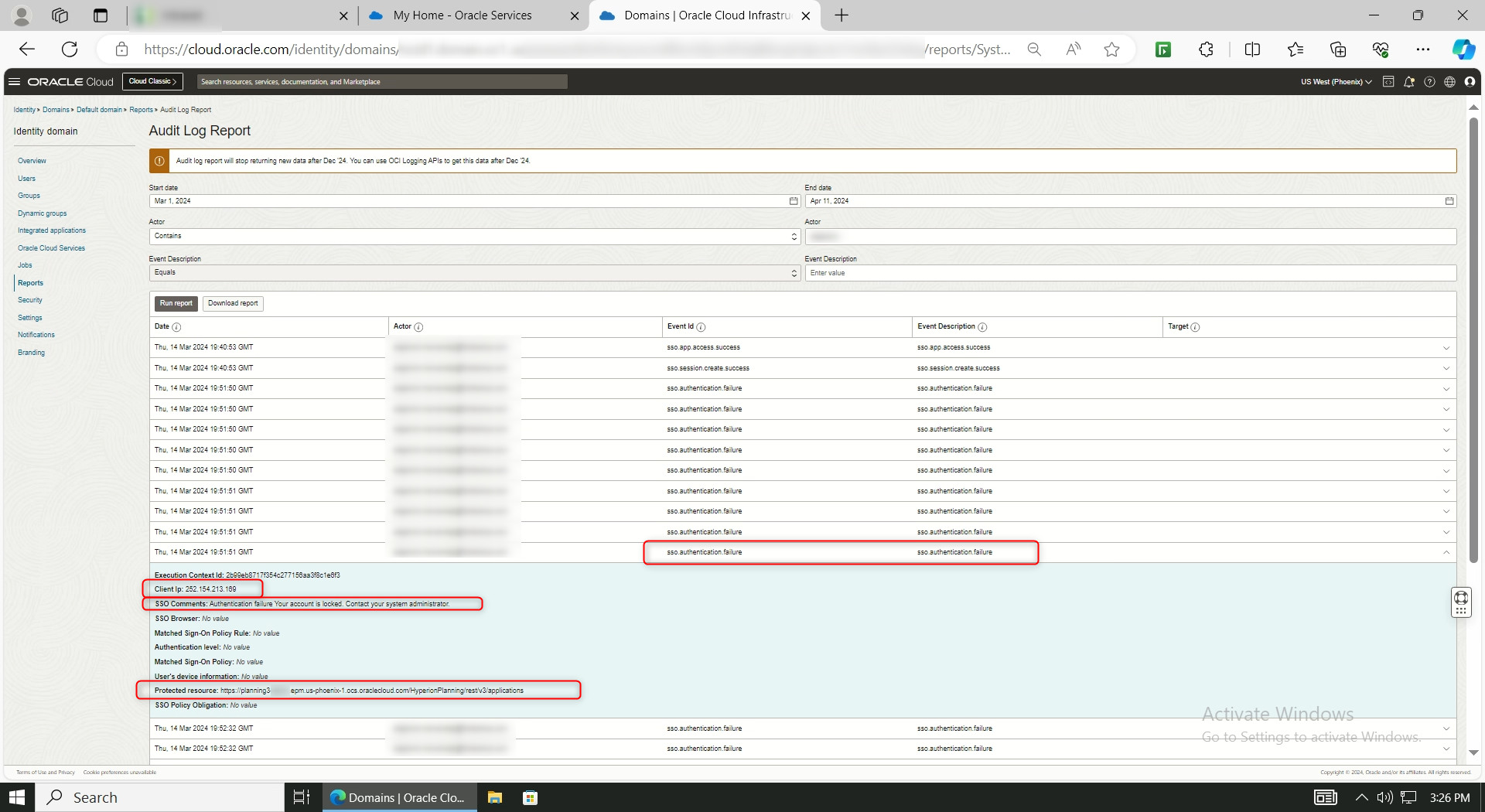
Task: Open the Start date calendar picker icon
Action: coord(794,201)
